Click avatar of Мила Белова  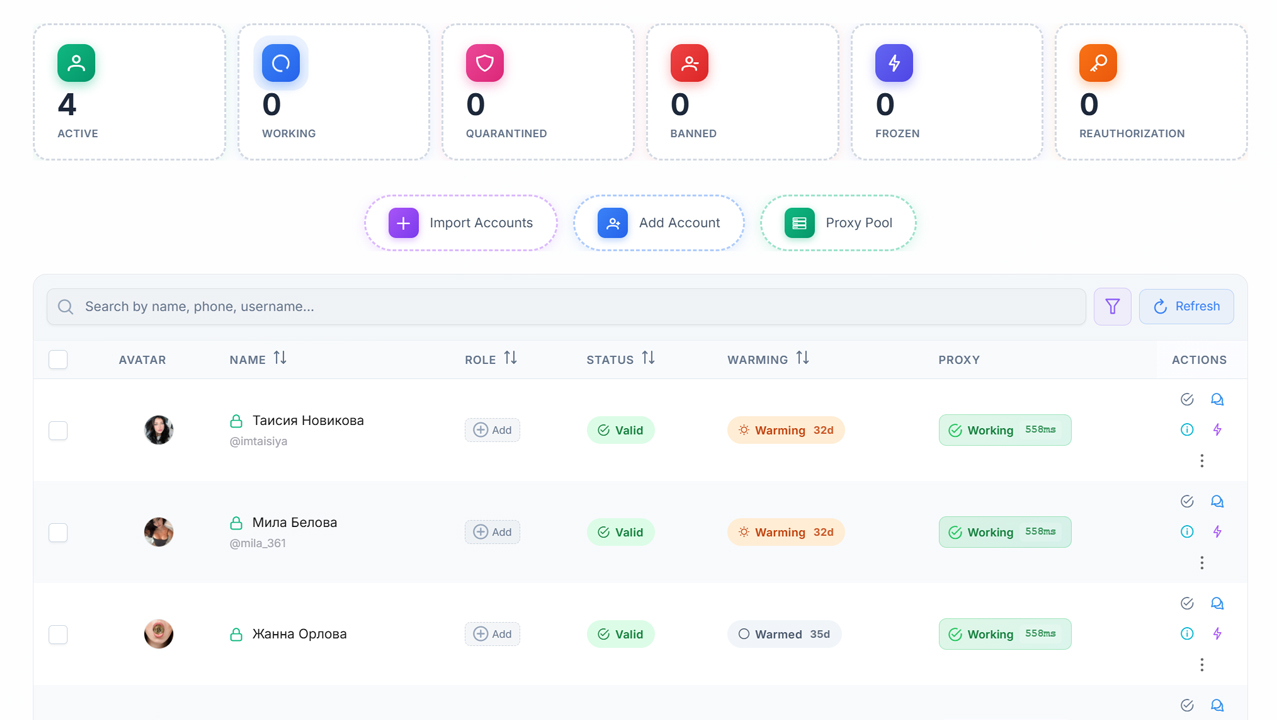pos(158,532)
